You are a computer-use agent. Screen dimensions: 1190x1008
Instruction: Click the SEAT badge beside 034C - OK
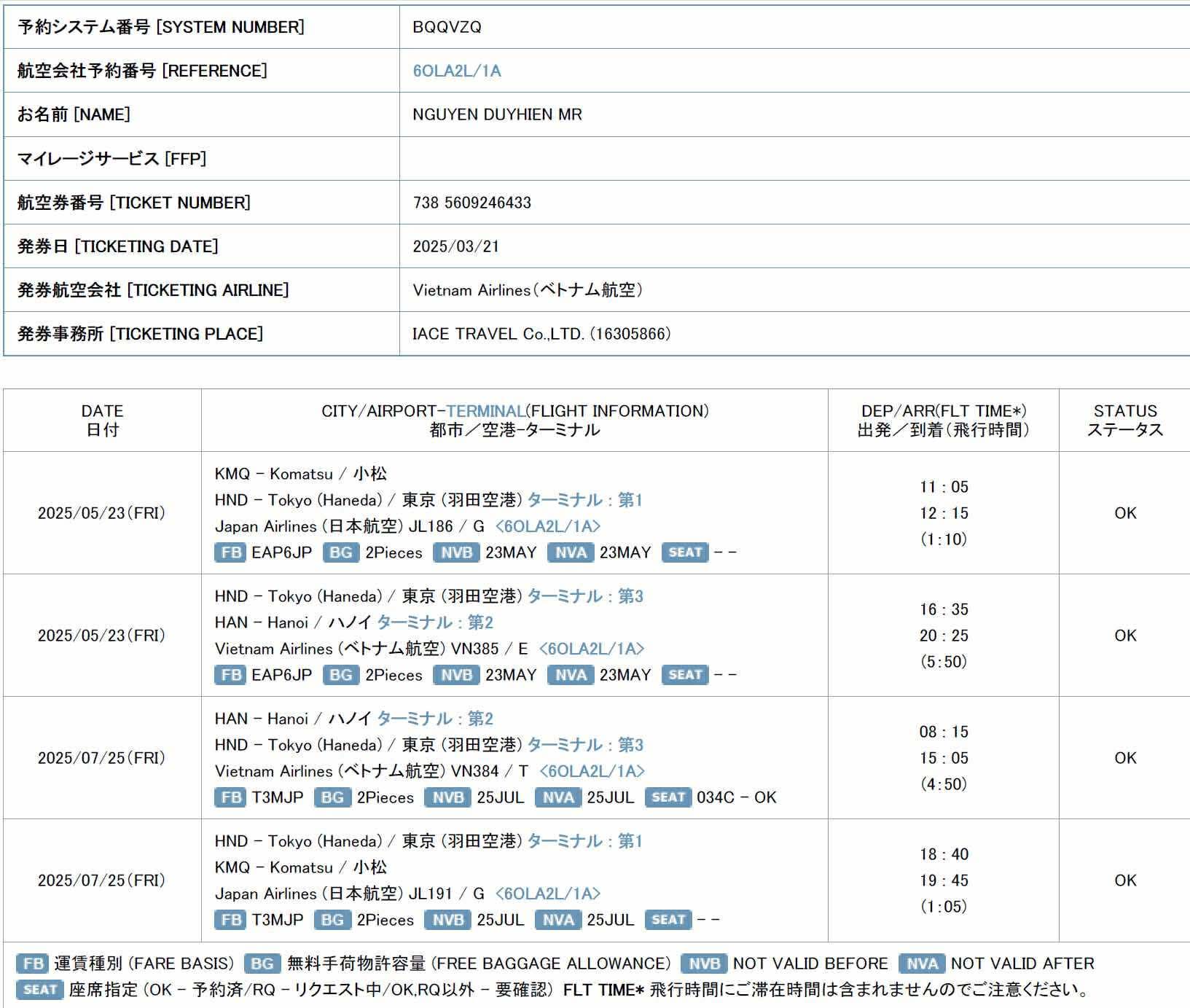point(668,797)
